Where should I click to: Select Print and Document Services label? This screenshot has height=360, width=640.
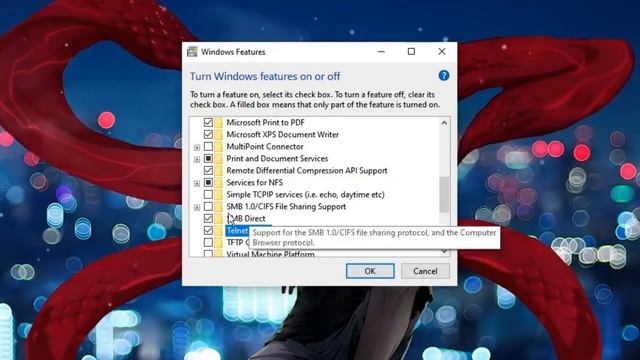pos(277,158)
